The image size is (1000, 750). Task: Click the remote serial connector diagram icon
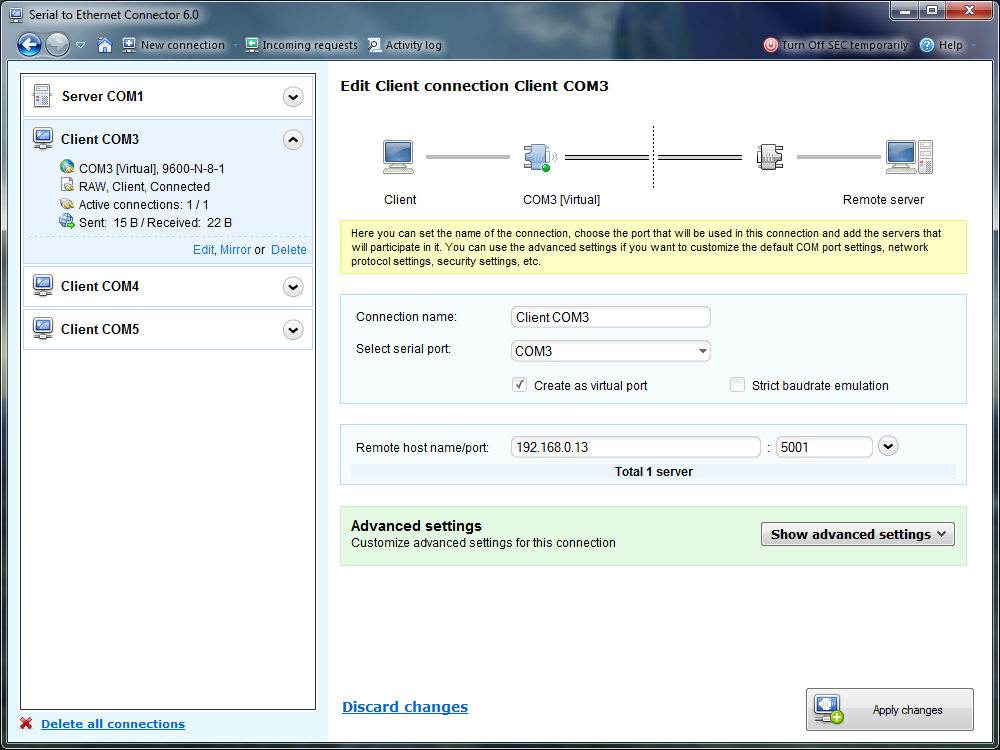(769, 157)
